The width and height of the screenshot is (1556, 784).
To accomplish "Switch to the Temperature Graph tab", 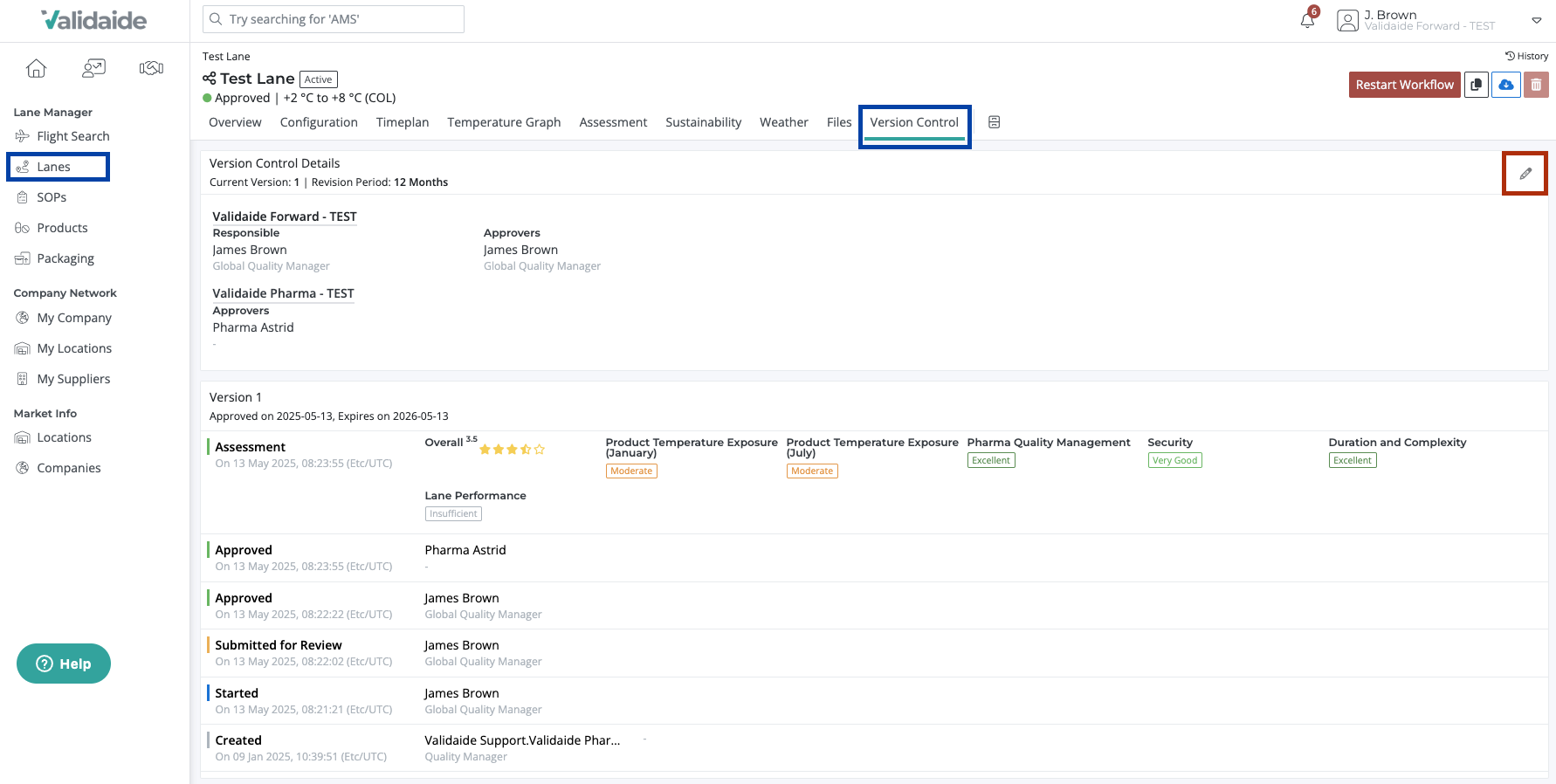I will coord(504,122).
